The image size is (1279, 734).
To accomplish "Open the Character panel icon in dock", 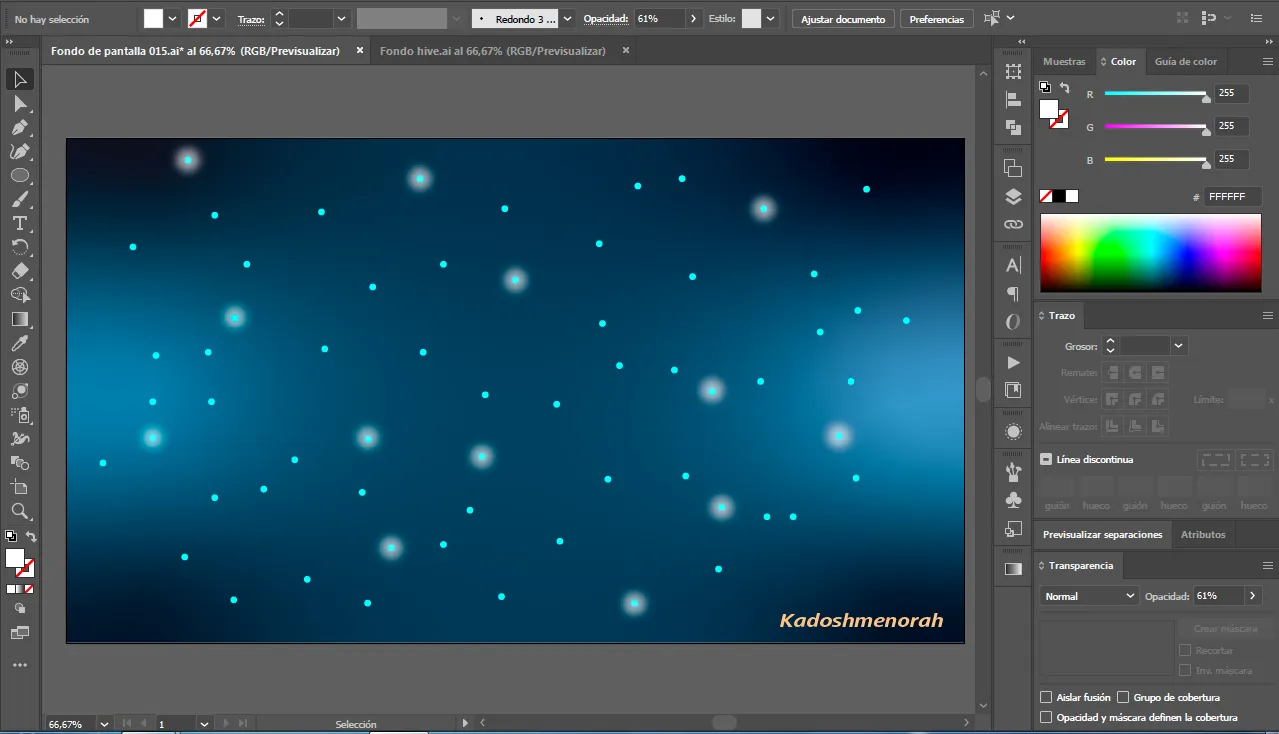I will 1013,265.
